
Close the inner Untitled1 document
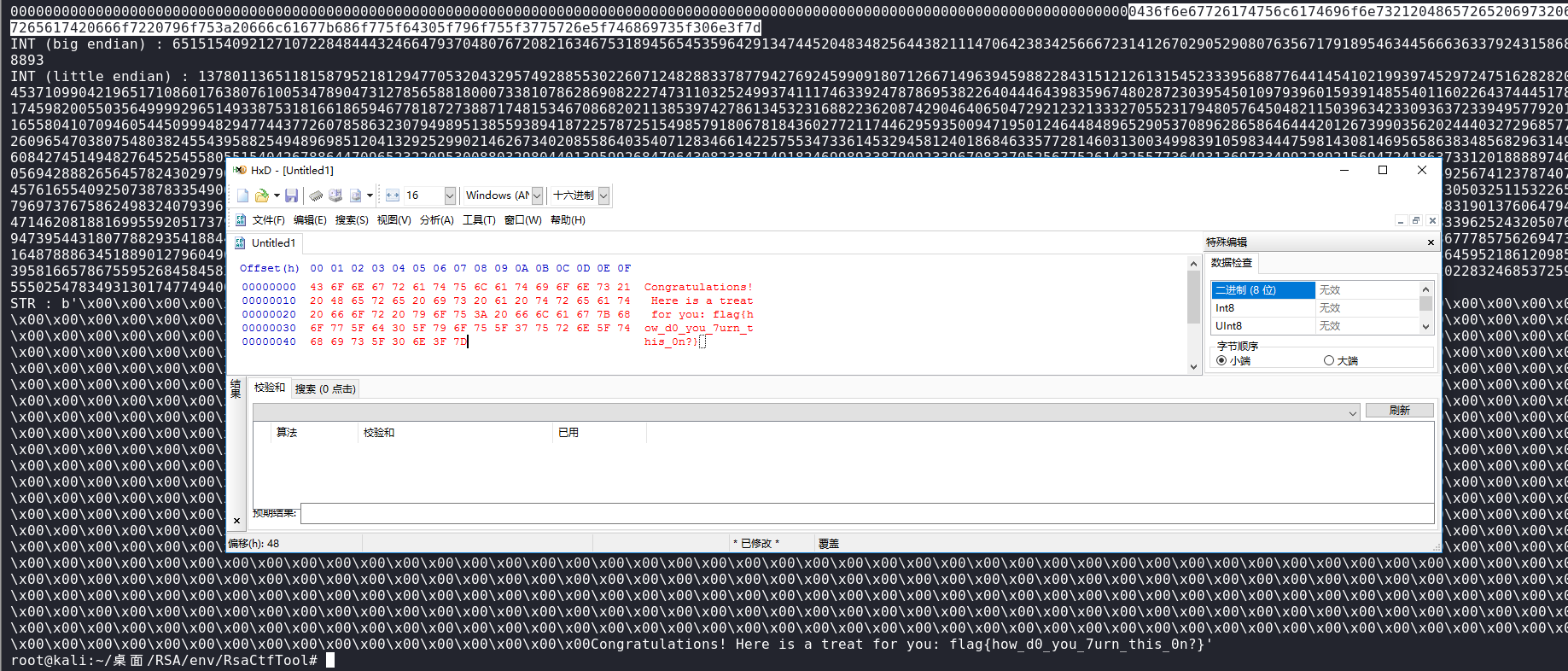point(1432,220)
